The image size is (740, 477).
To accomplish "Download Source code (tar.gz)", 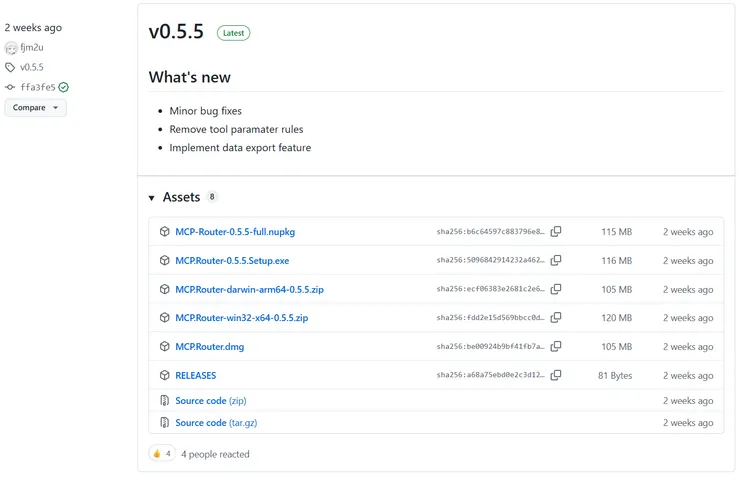I will pyautogui.click(x=216, y=423).
